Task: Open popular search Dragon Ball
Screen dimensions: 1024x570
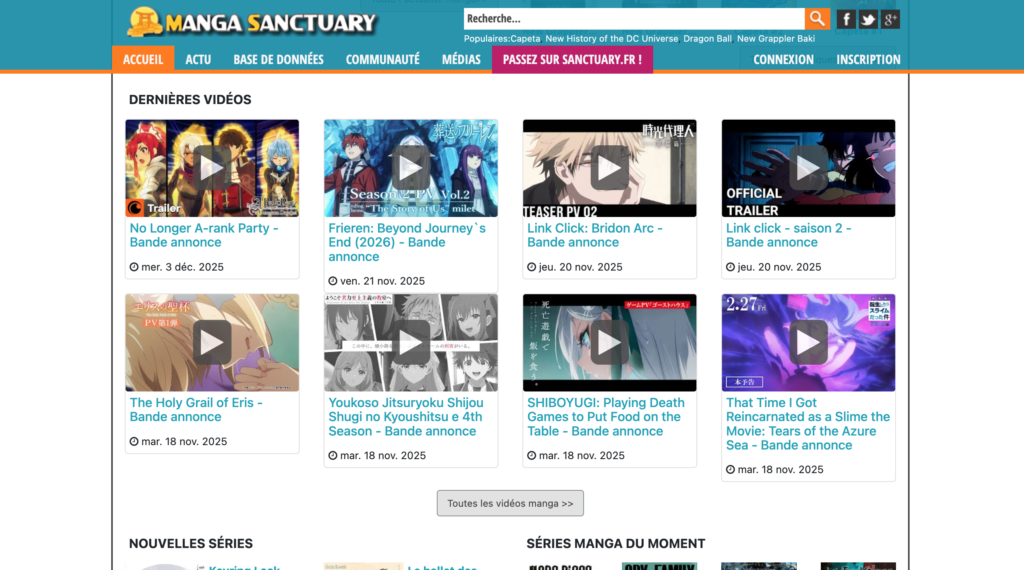Action: [x=707, y=39]
